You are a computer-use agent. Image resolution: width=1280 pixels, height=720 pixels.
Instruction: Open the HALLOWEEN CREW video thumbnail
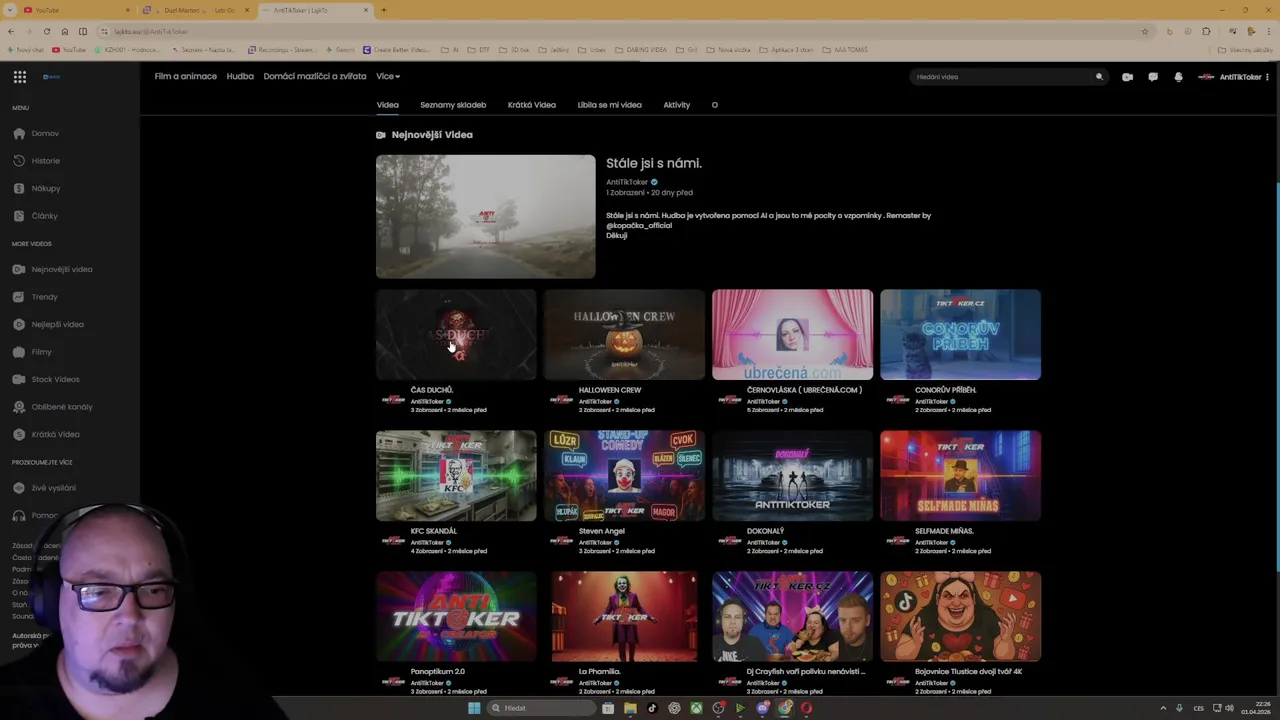[624, 335]
